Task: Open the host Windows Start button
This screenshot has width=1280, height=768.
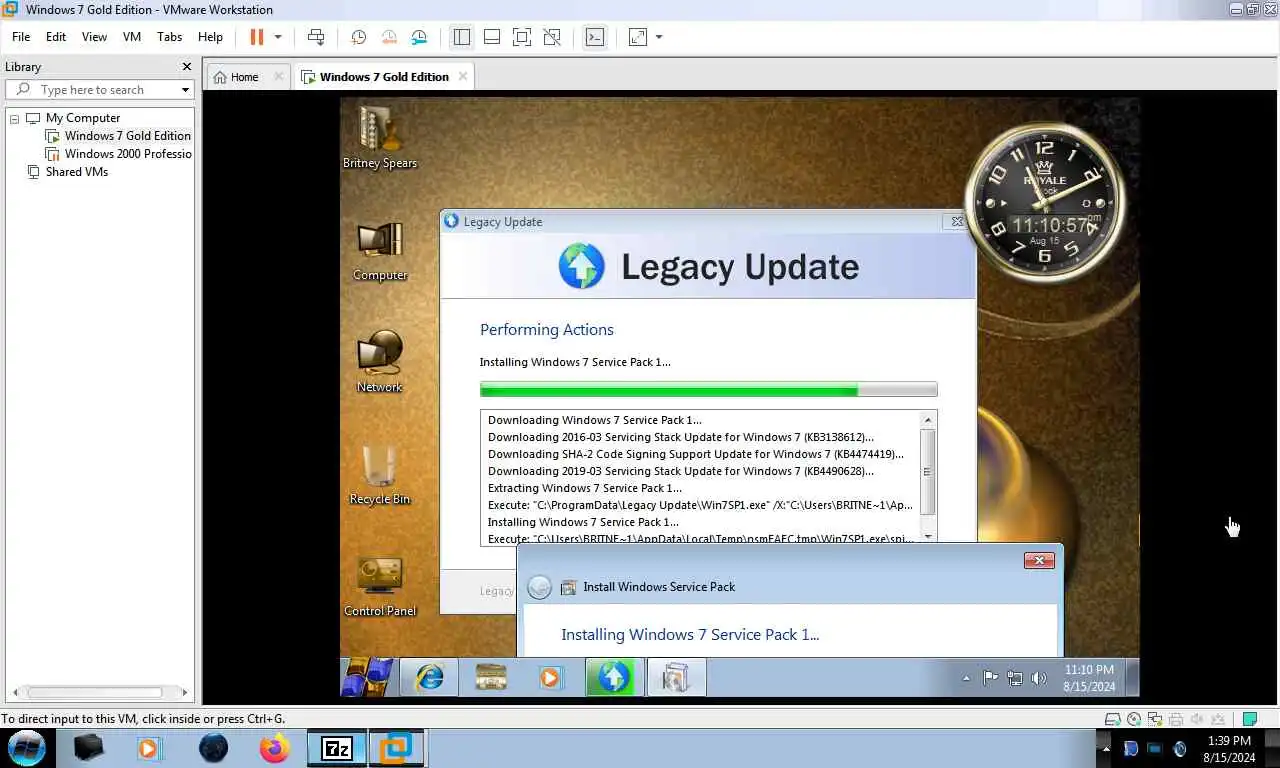Action: [x=26, y=748]
